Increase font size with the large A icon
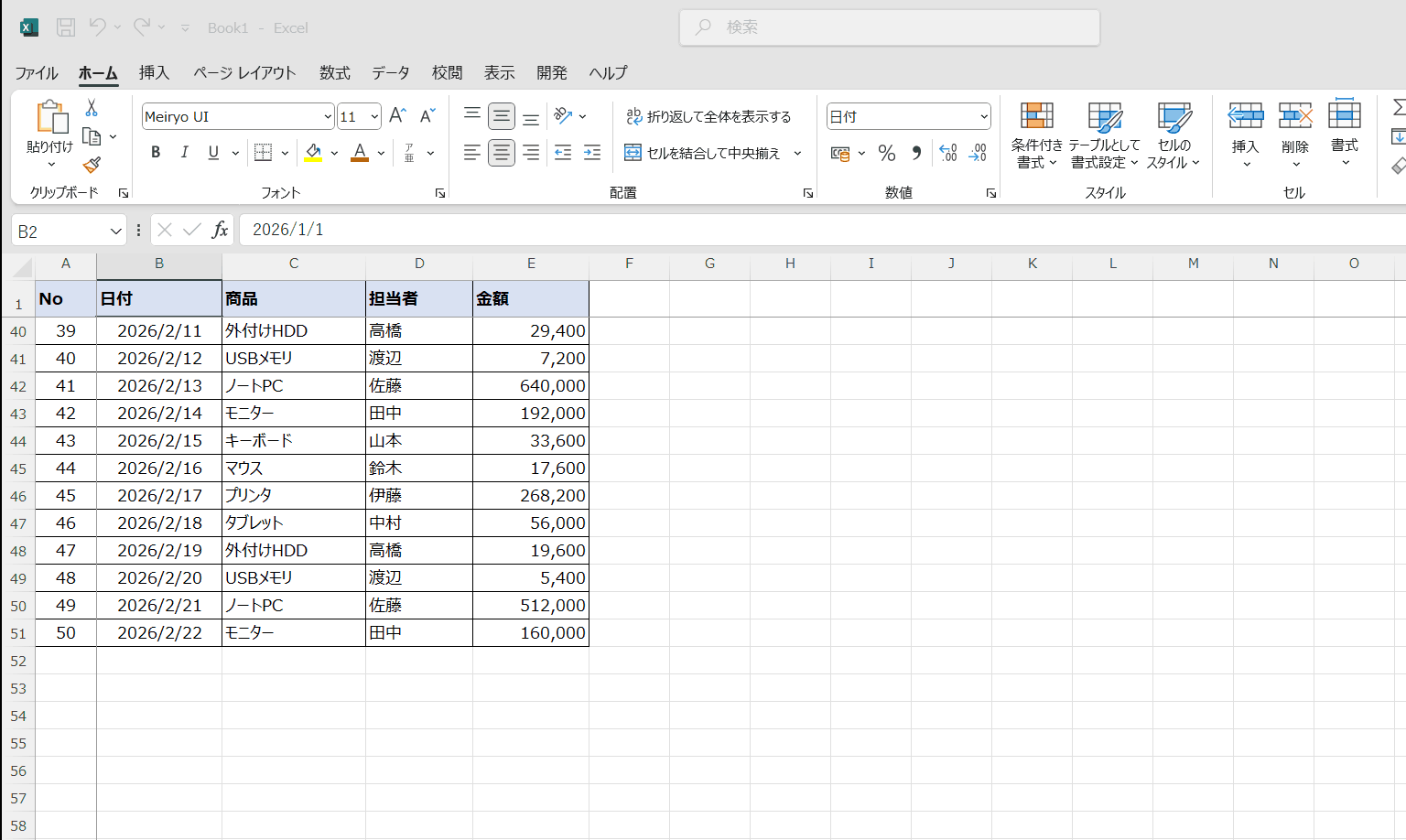The width and height of the screenshot is (1406, 840). (x=397, y=116)
